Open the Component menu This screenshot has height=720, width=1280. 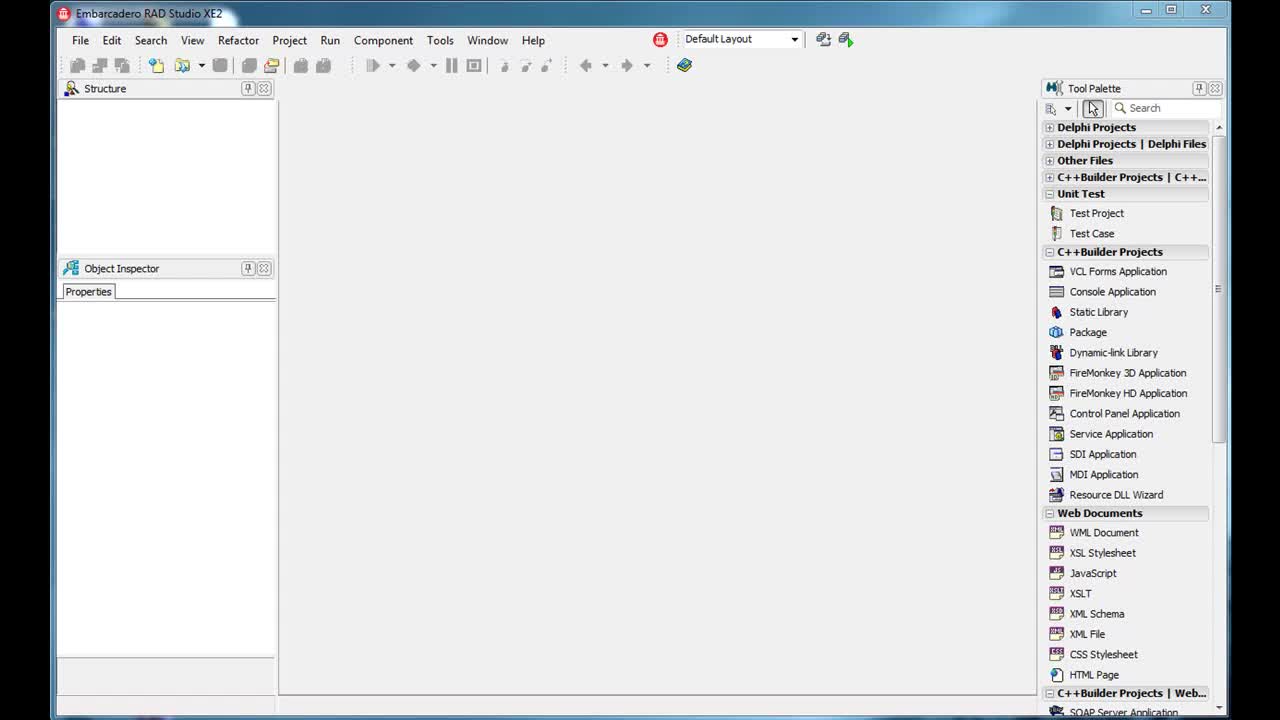(x=383, y=40)
